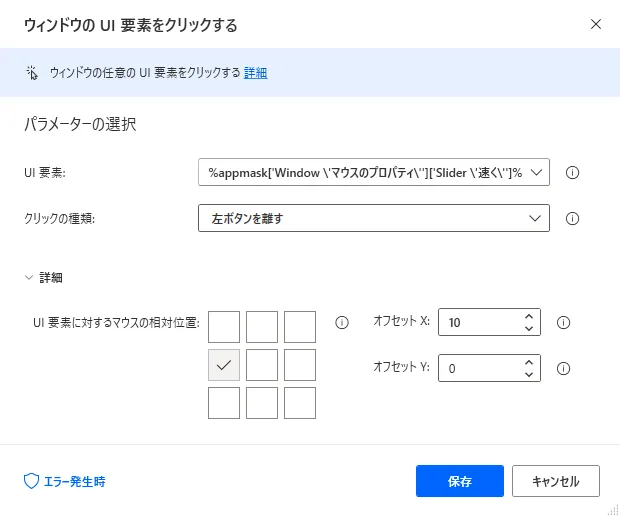Click the info icon beside オフセット Y

click(563, 368)
